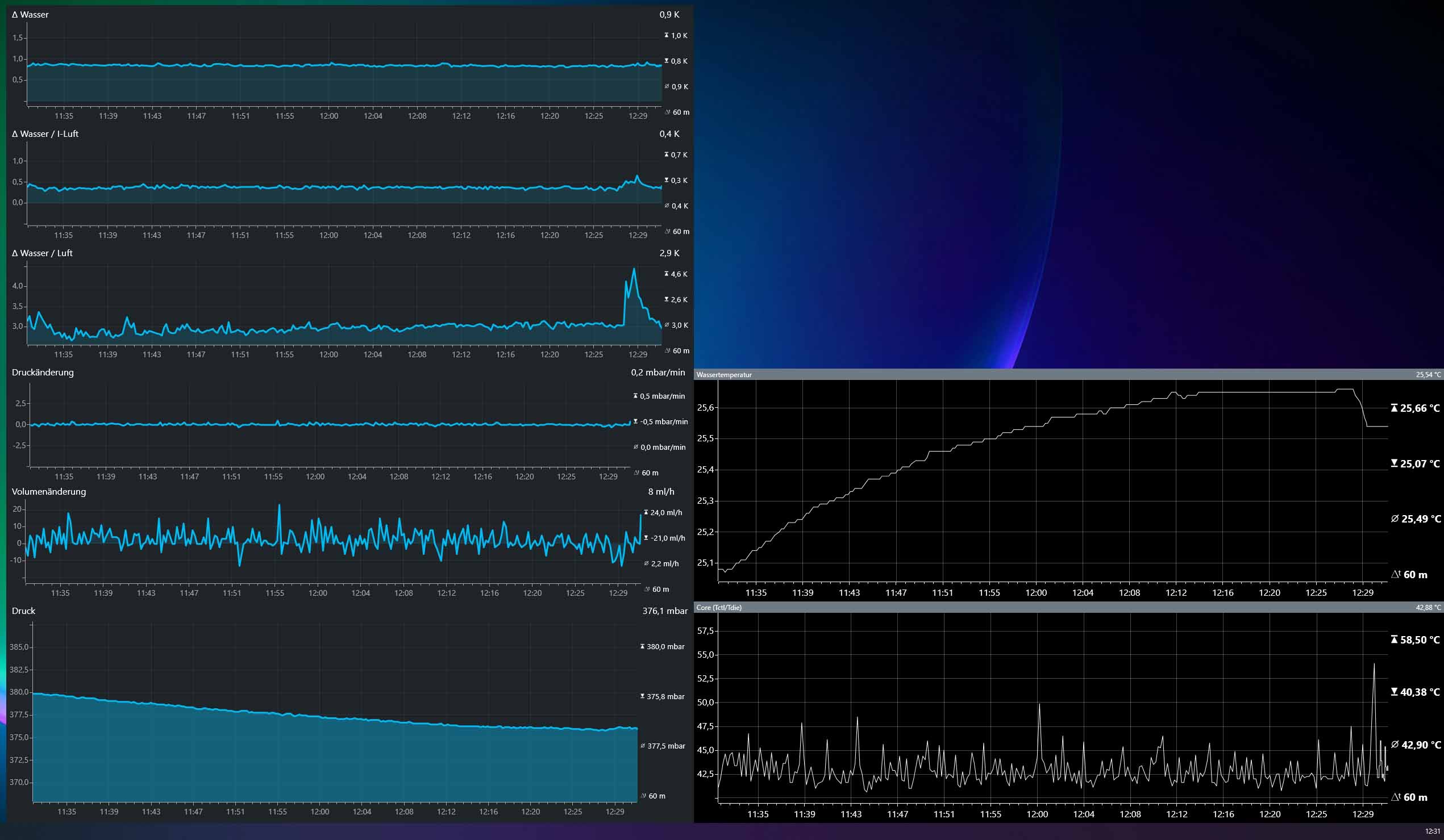Image resolution: width=1444 pixels, height=840 pixels.
Task: Click the 60 m interval in Druck graph
Action: [x=658, y=796]
